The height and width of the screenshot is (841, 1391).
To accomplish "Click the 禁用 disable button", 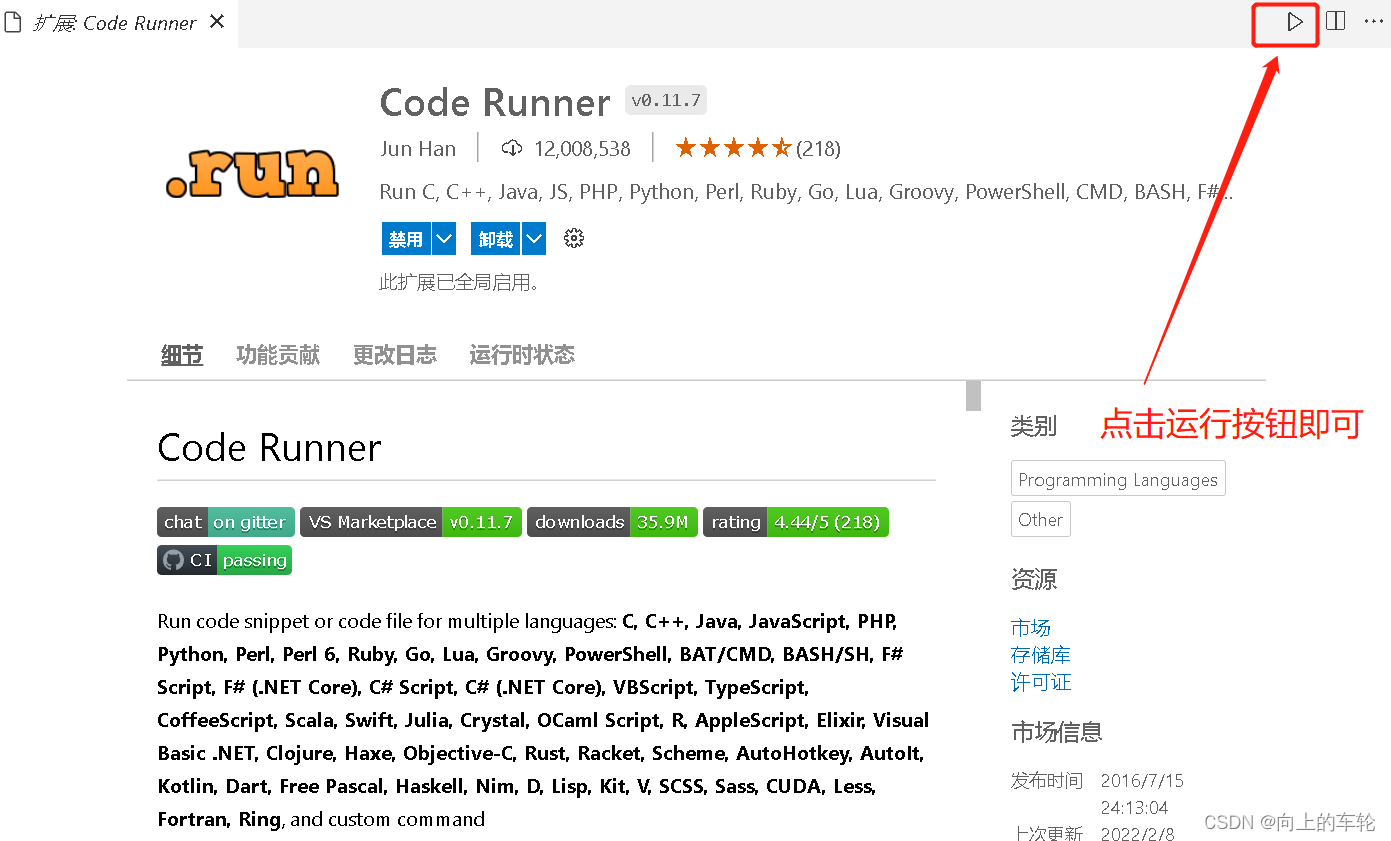I will click(x=406, y=239).
